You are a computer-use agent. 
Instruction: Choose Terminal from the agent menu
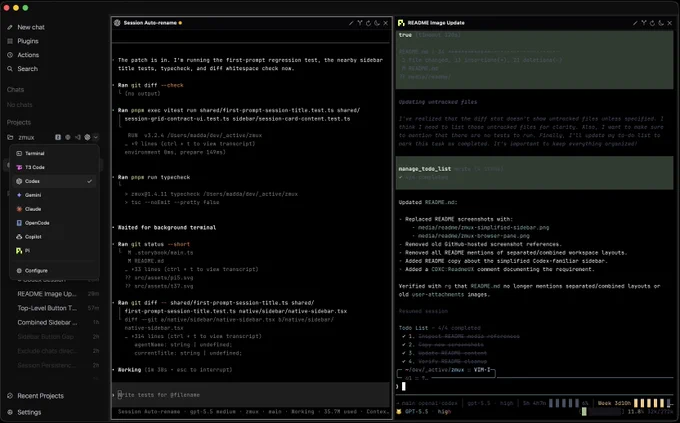click(x=55, y=153)
